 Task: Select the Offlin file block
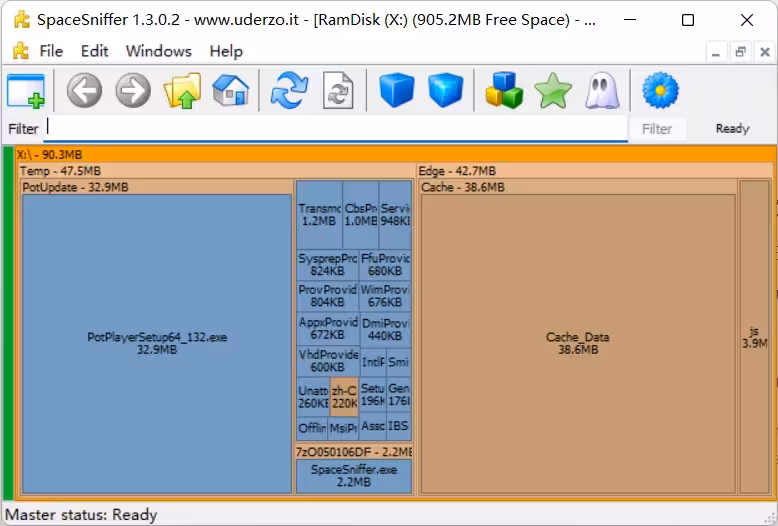coord(312,428)
